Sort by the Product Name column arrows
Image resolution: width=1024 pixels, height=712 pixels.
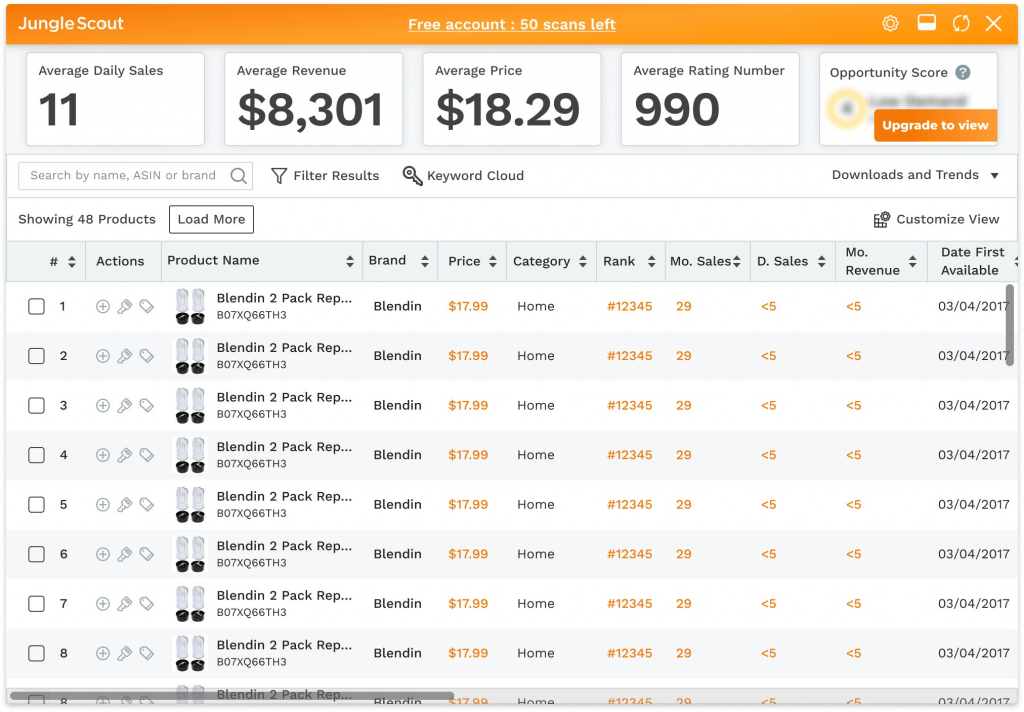click(x=350, y=261)
